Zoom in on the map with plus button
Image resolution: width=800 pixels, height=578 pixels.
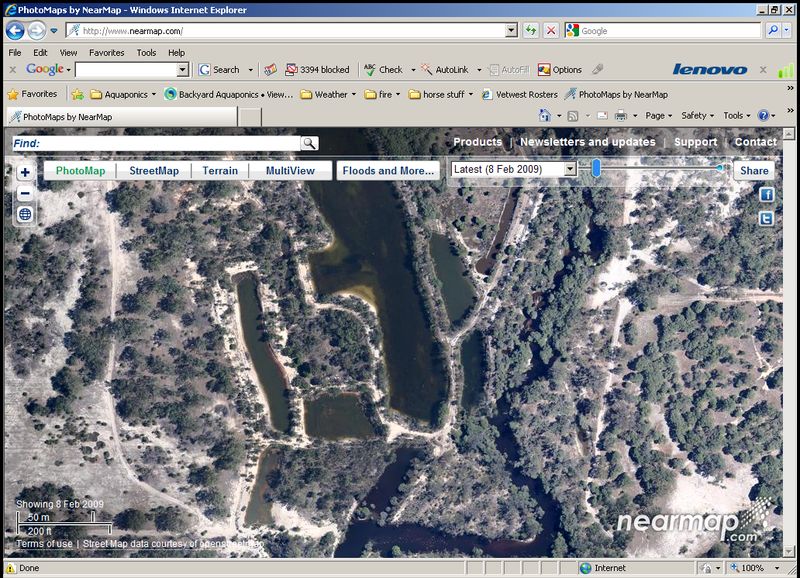[25, 172]
